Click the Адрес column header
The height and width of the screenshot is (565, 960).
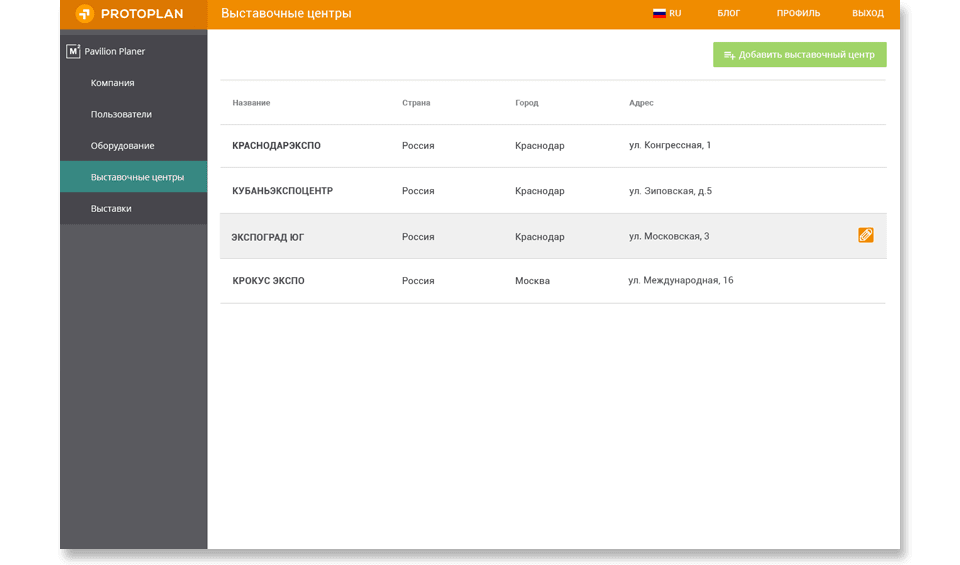pos(641,103)
